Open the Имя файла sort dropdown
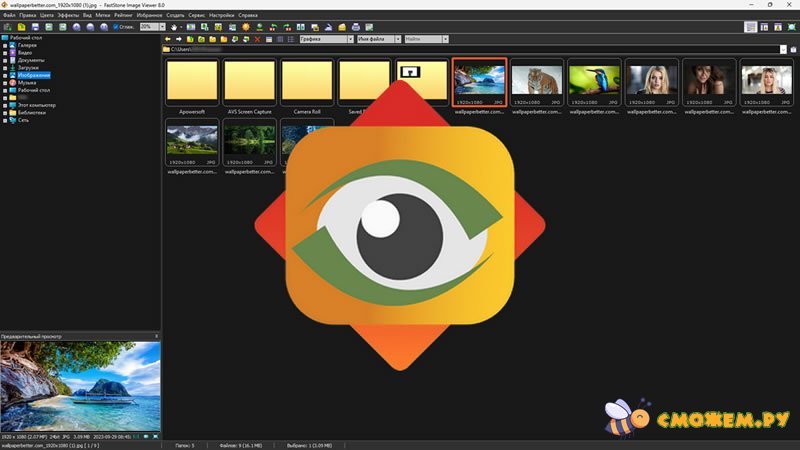800x450 pixels. tap(397, 39)
